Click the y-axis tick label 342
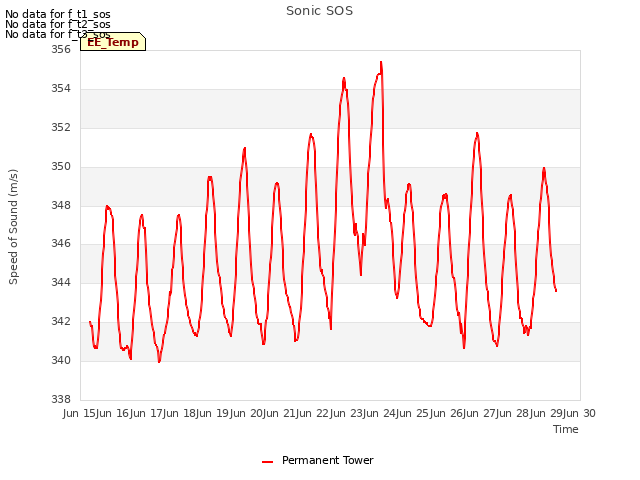 pos(61,321)
